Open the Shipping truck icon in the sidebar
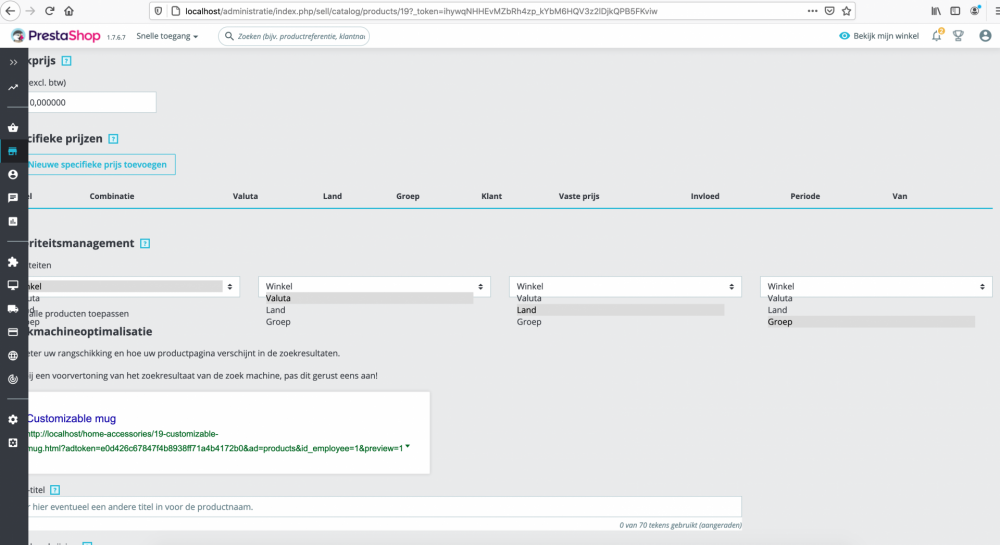This screenshot has width=1000, height=545. (x=13, y=309)
